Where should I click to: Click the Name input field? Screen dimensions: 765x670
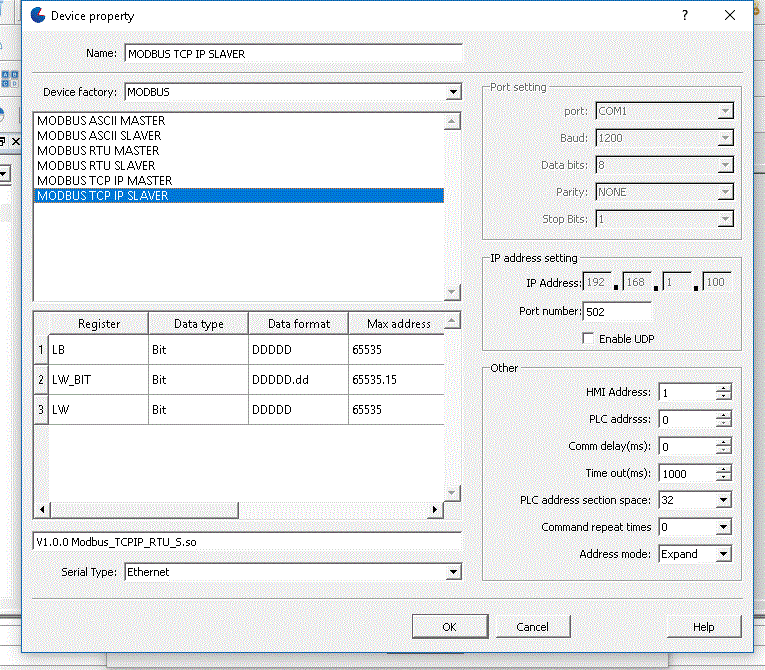(x=293, y=54)
